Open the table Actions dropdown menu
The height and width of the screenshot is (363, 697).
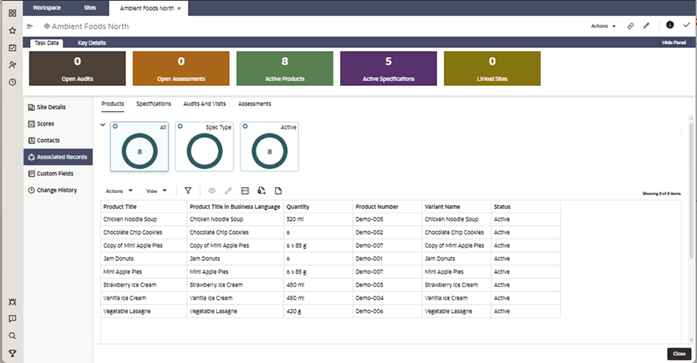pyautogui.click(x=119, y=191)
